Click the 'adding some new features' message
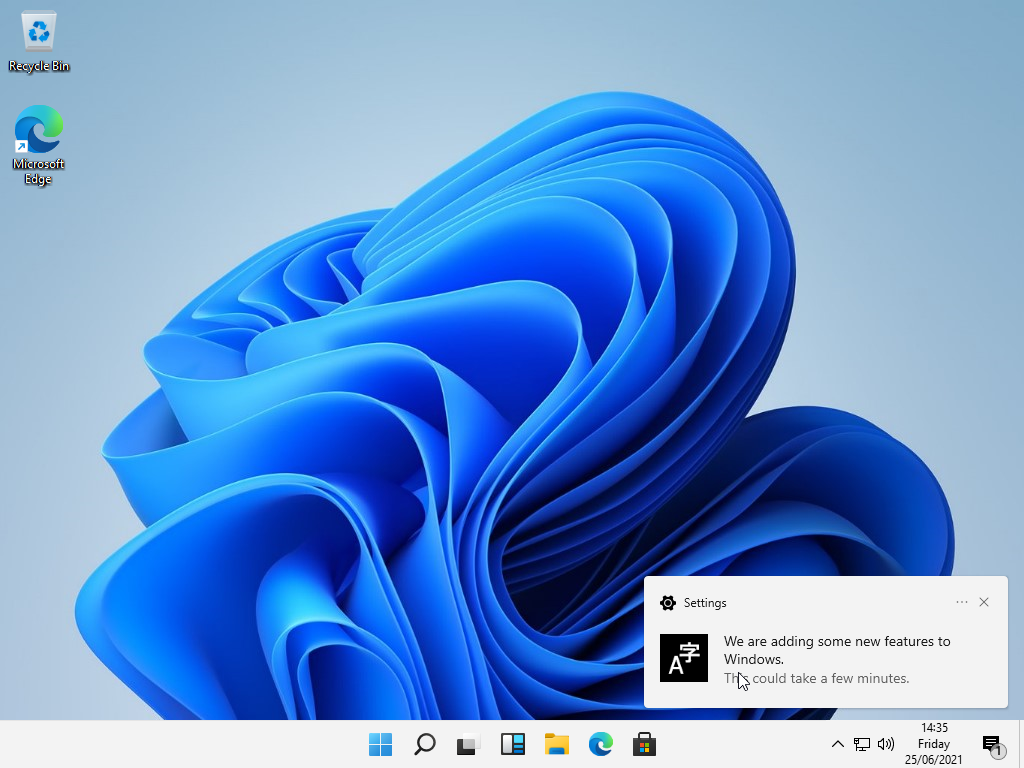 837,650
